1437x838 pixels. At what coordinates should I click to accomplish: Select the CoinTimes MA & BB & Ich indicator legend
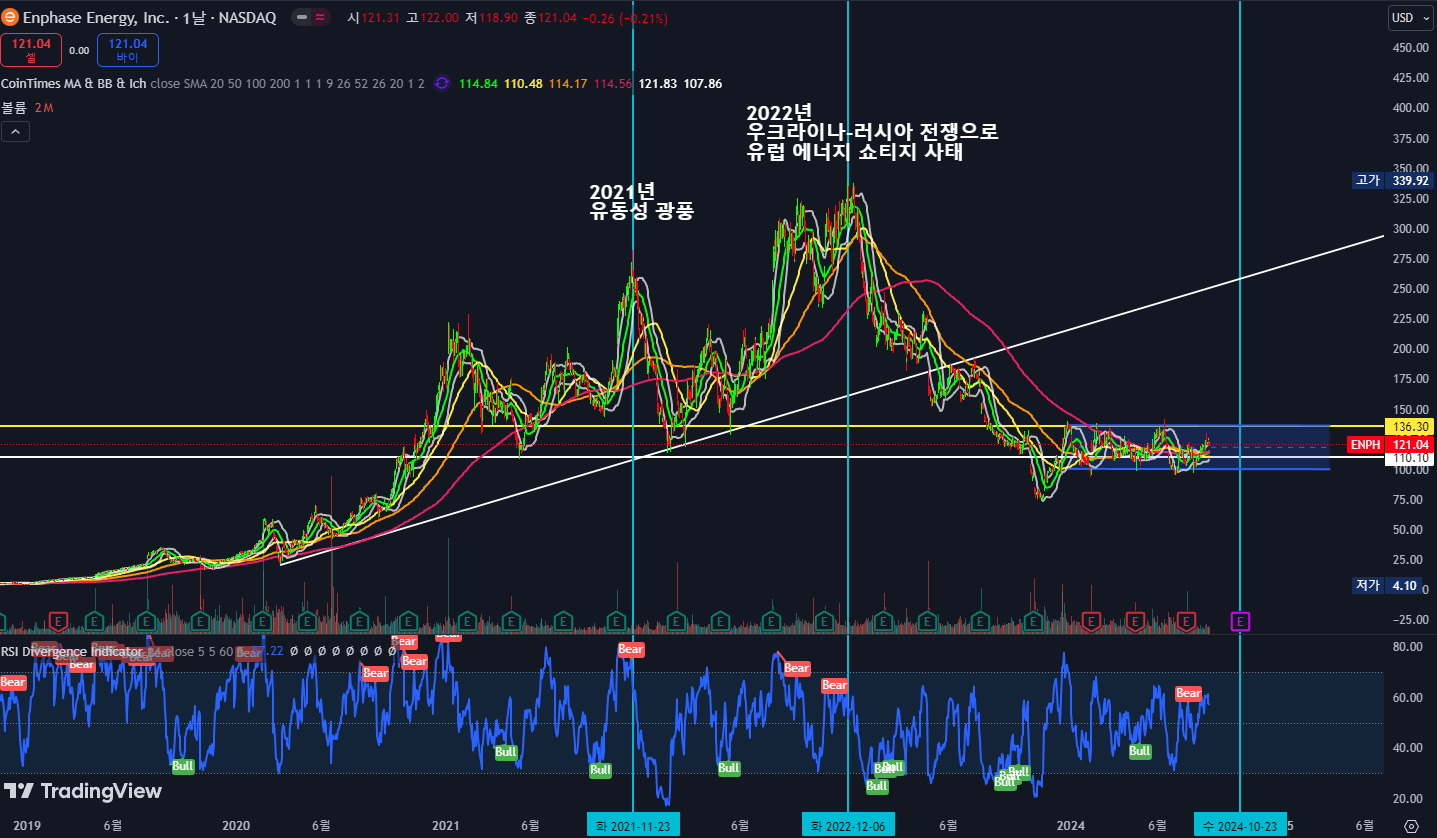pos(73,84)
